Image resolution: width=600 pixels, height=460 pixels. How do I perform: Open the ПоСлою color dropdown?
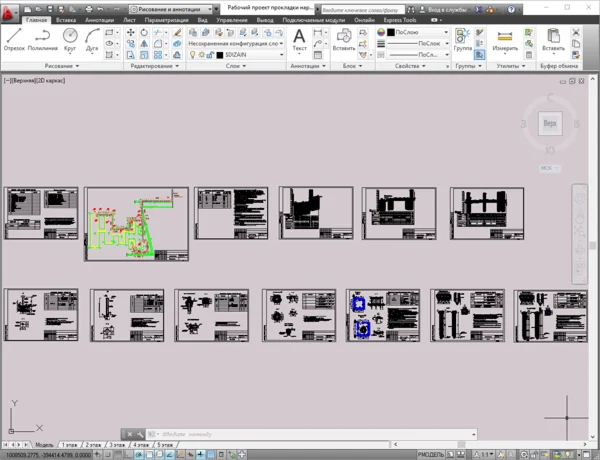(420, 32)
